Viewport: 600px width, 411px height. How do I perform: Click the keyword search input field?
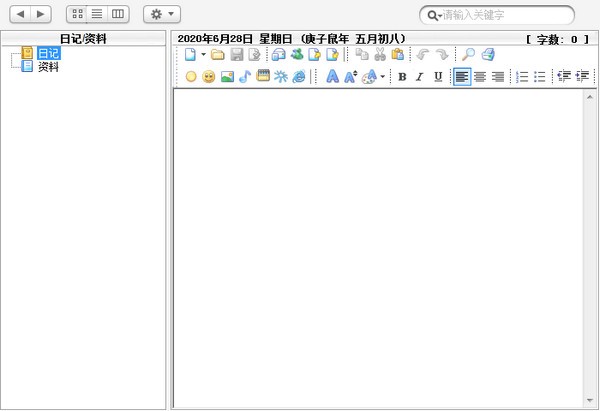coord(505,15)
